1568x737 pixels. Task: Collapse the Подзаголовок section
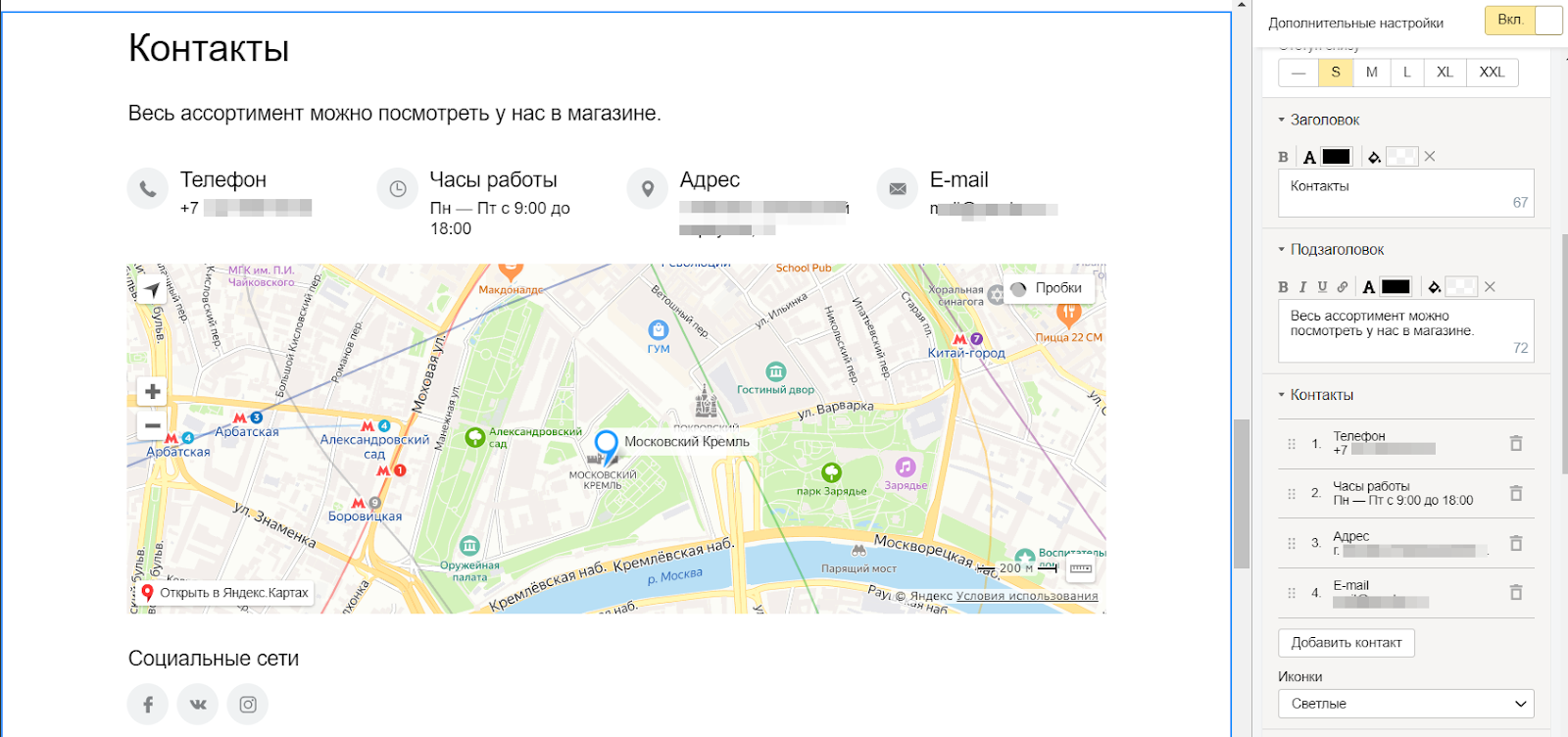pyautogui.click(x=1331, y=250)
